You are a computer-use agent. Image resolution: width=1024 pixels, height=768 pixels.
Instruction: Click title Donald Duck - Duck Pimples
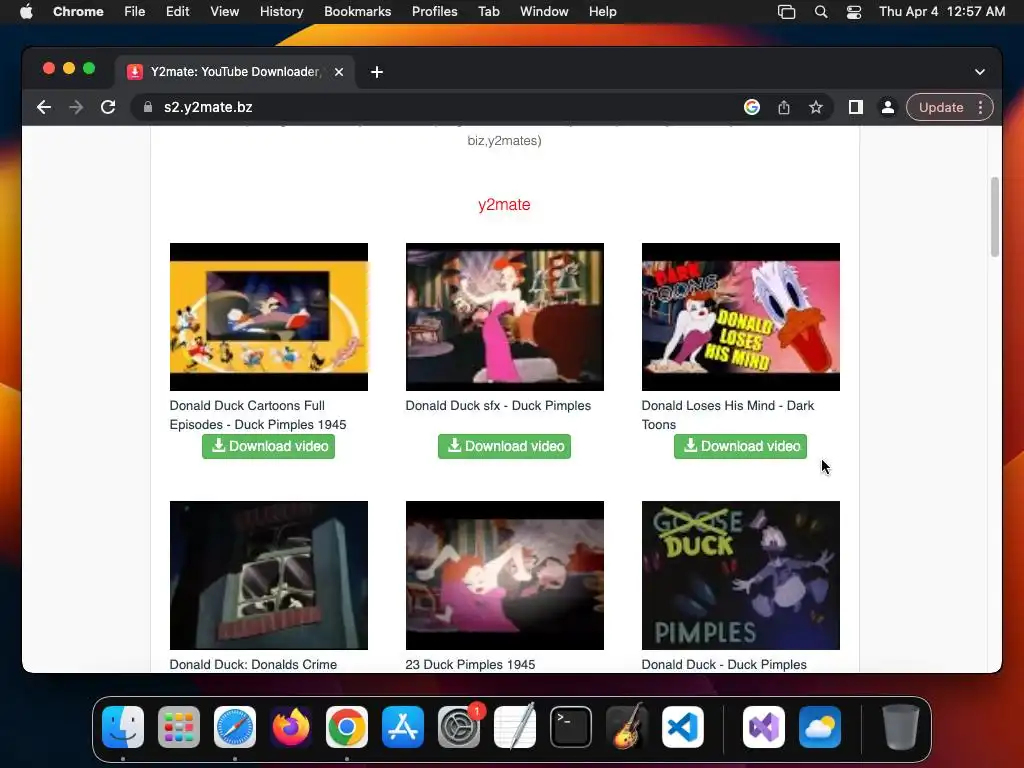point(724,664)
